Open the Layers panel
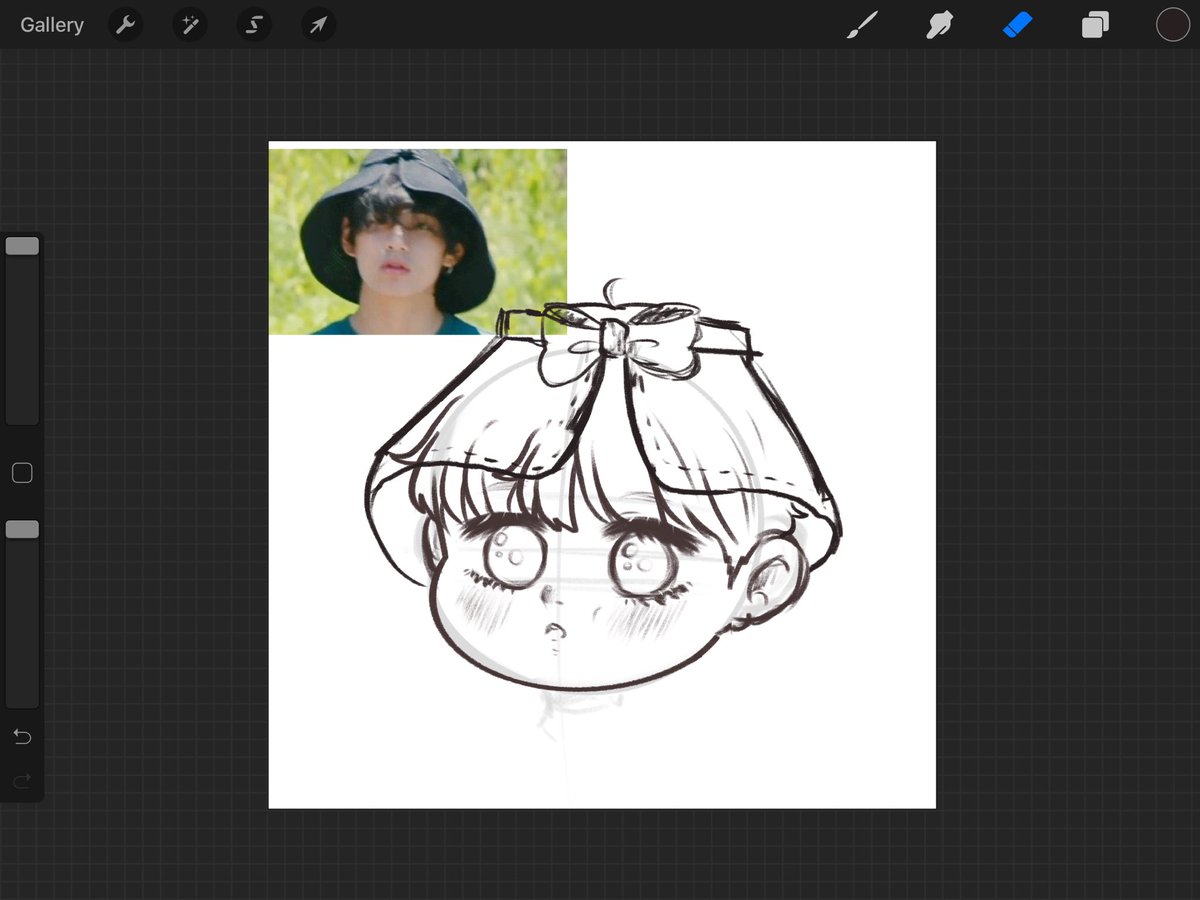The image size is (1200, 900). tap(1095, 25)
